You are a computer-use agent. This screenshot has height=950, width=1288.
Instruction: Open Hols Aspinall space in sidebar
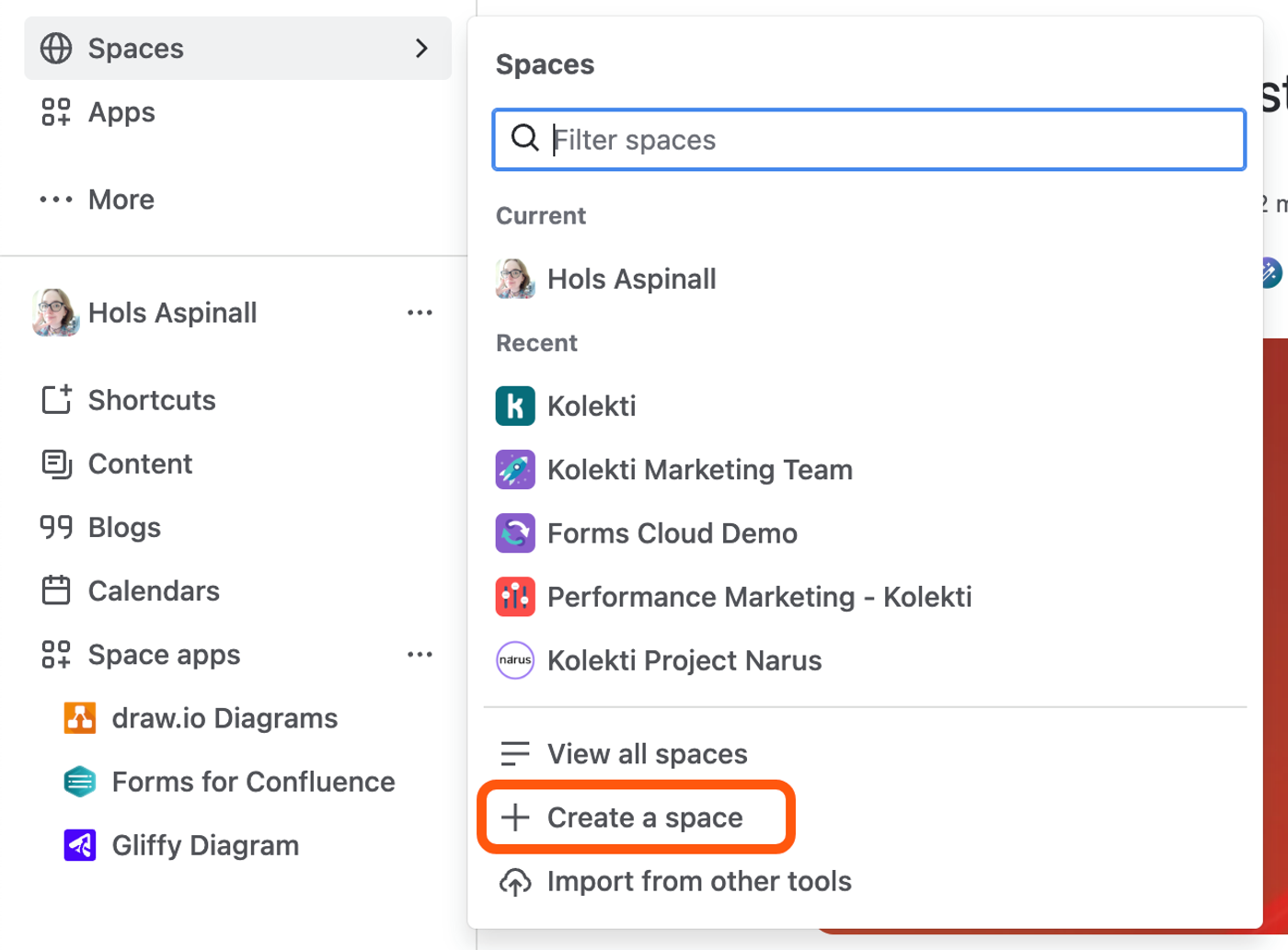coord(172,313)
